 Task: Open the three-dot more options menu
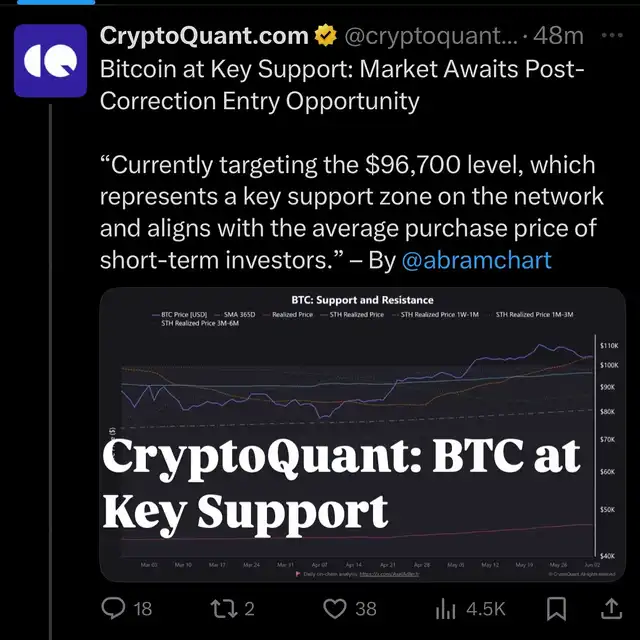click(609, 36)
